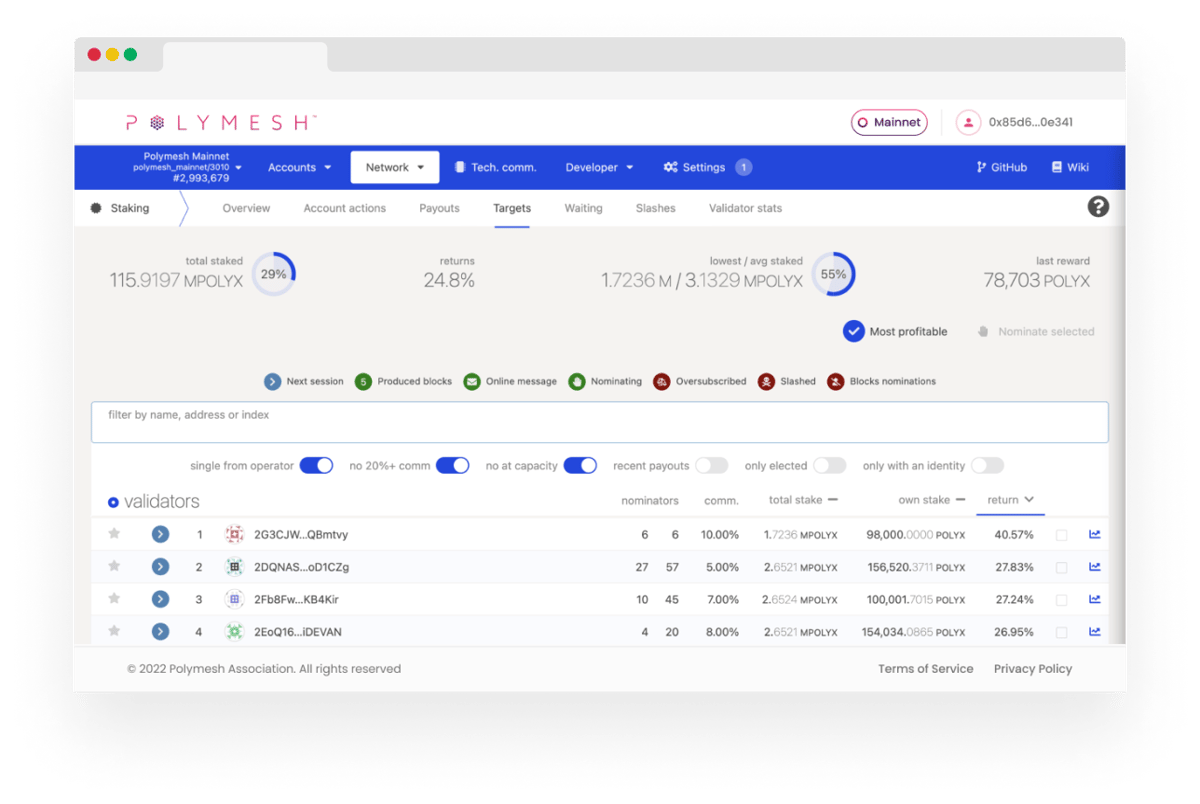The height and width of the screenshot is (804, 1200).
Task: Open the GitHub link
Action: [1001, 167]
